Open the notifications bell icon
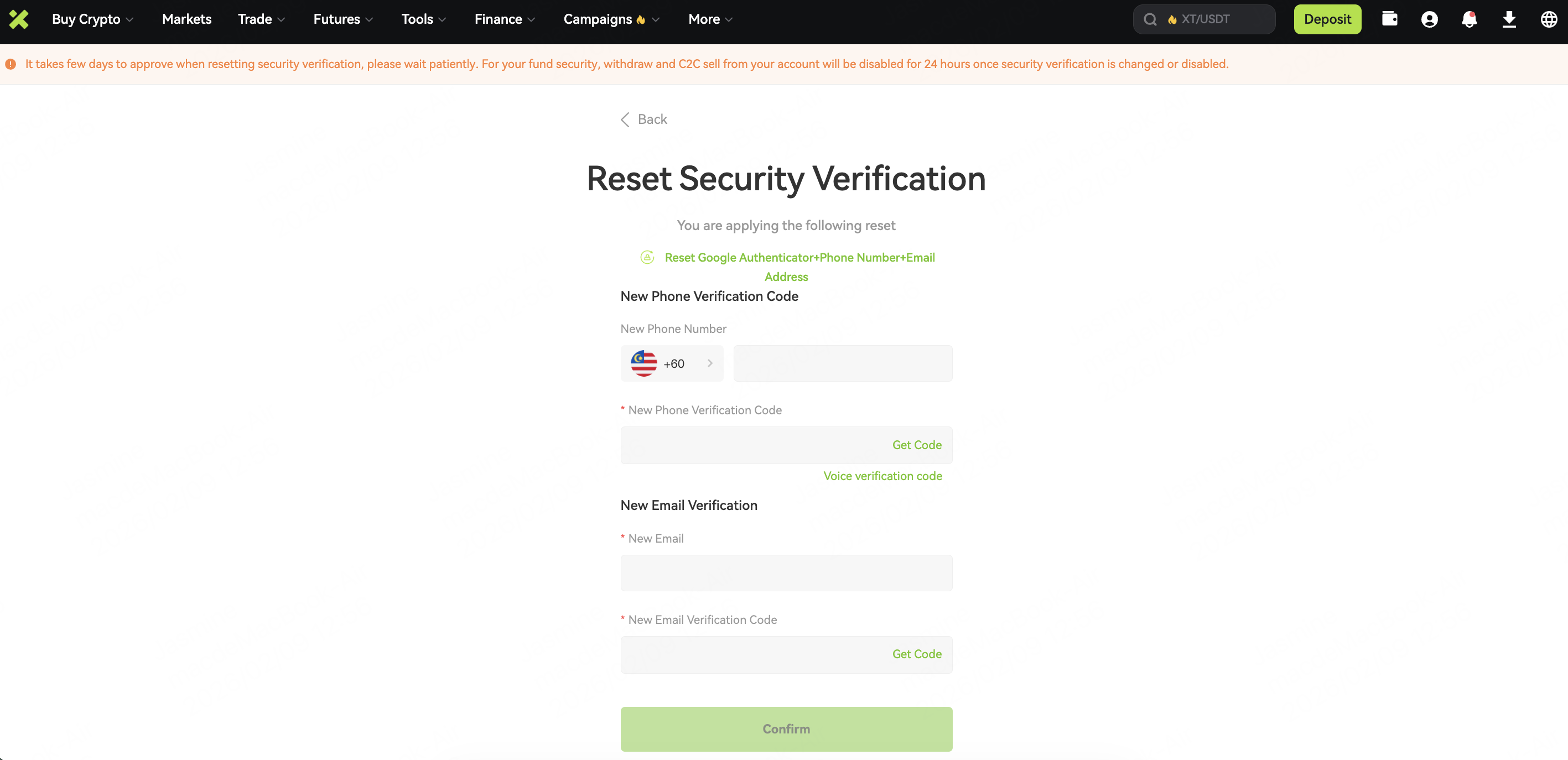1568x760 pixels. pyautogui.click(x=1469, y=19)
